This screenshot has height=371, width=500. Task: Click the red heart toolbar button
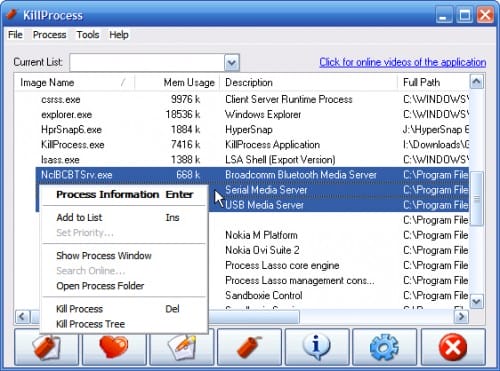click(x=114, y=347)
